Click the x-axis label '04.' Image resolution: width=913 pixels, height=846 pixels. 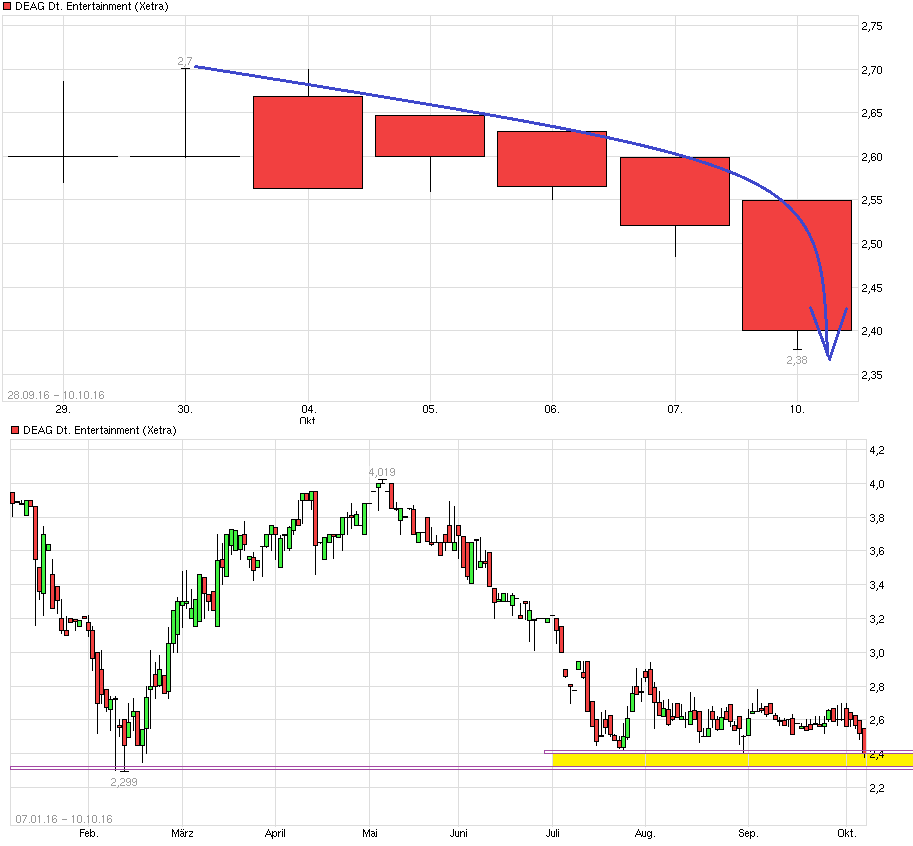(308, 409)
